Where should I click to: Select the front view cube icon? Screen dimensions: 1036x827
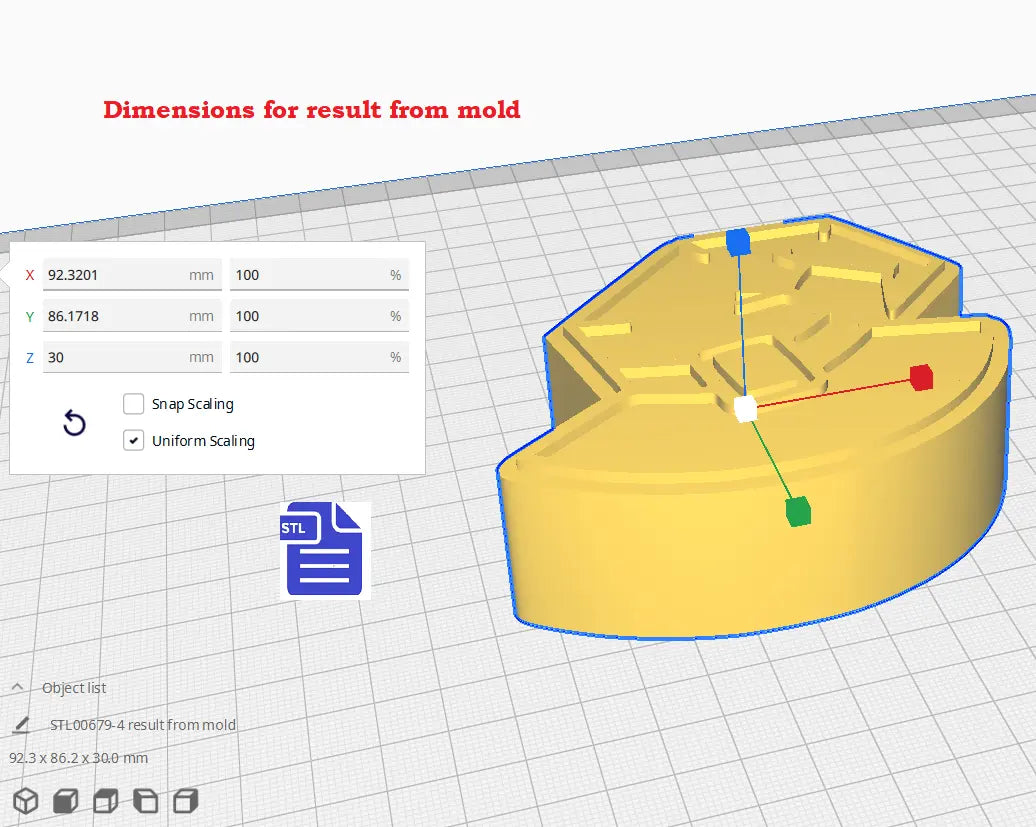pyautogui.click(x=65, y=800)
